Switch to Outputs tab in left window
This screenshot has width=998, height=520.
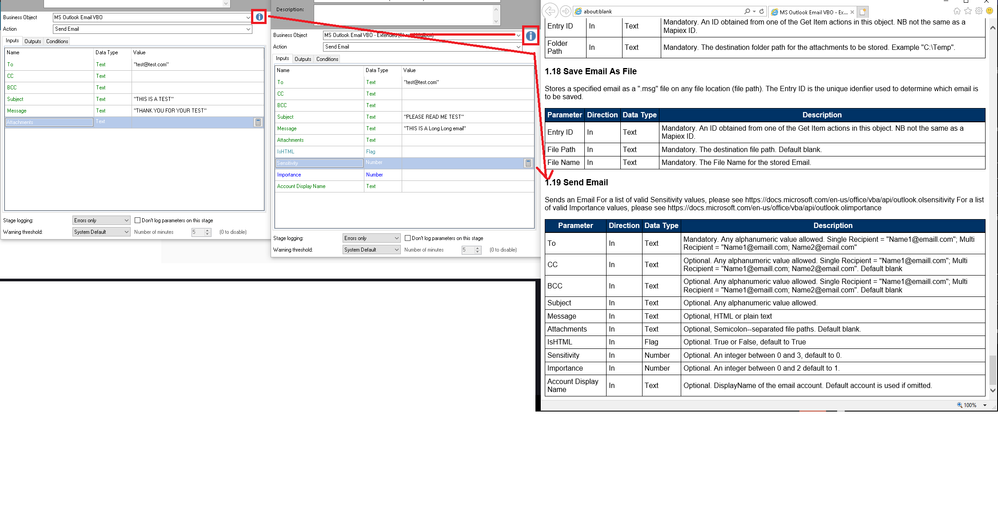tap(32, 41)
